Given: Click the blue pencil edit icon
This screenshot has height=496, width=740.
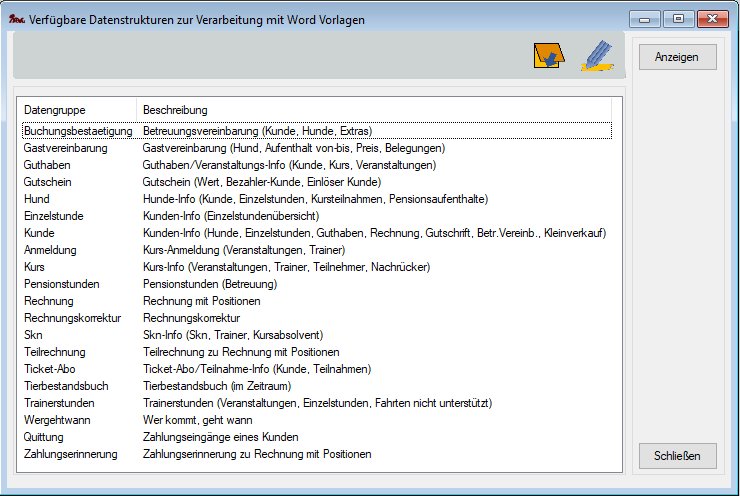Looking at the screenshot, I should click(597, 55).
